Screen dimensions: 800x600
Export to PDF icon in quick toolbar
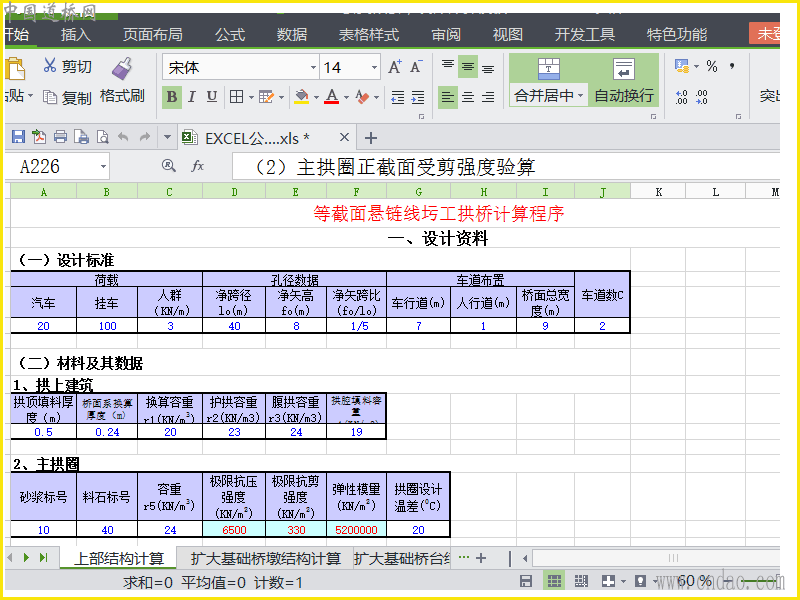coord(39,137)
